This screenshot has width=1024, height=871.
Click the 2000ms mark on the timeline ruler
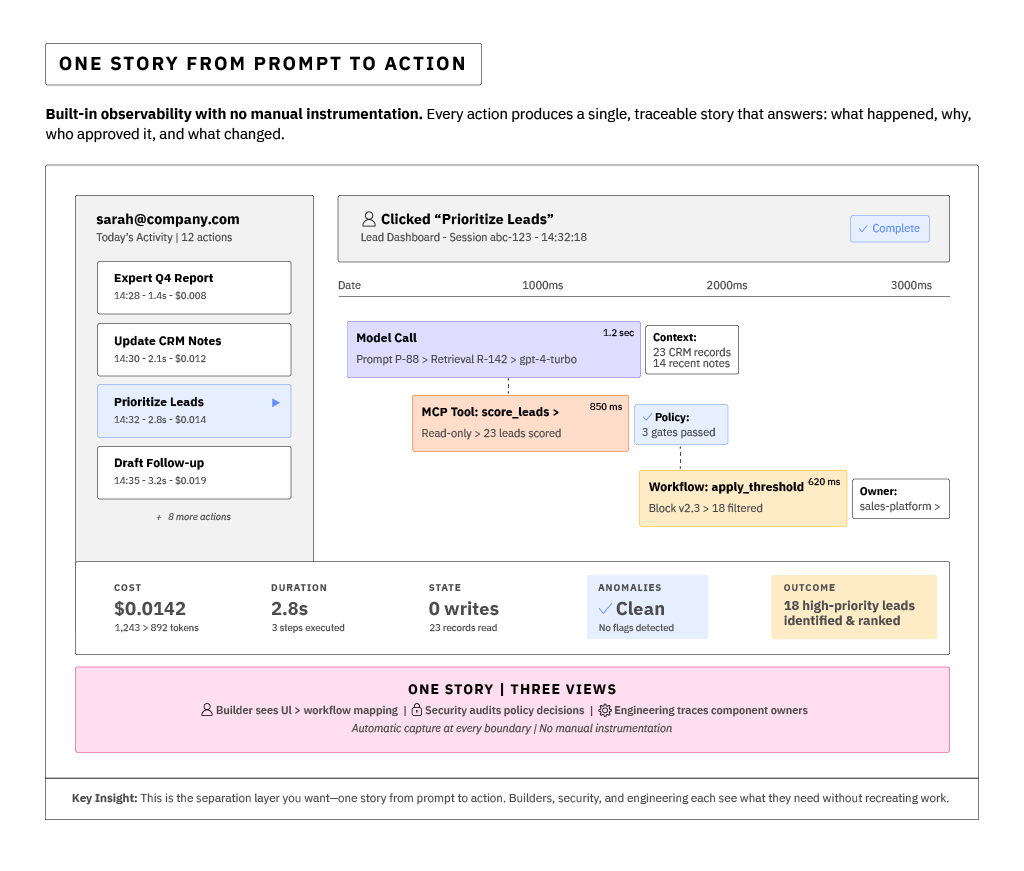point(725,285)
